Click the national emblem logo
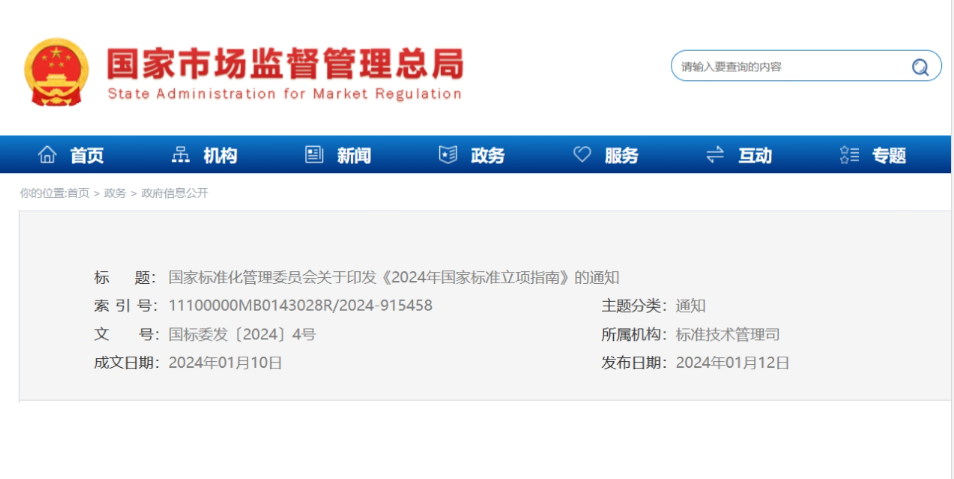954x479 pixels. pyautogui.click(x=56, y=72)
